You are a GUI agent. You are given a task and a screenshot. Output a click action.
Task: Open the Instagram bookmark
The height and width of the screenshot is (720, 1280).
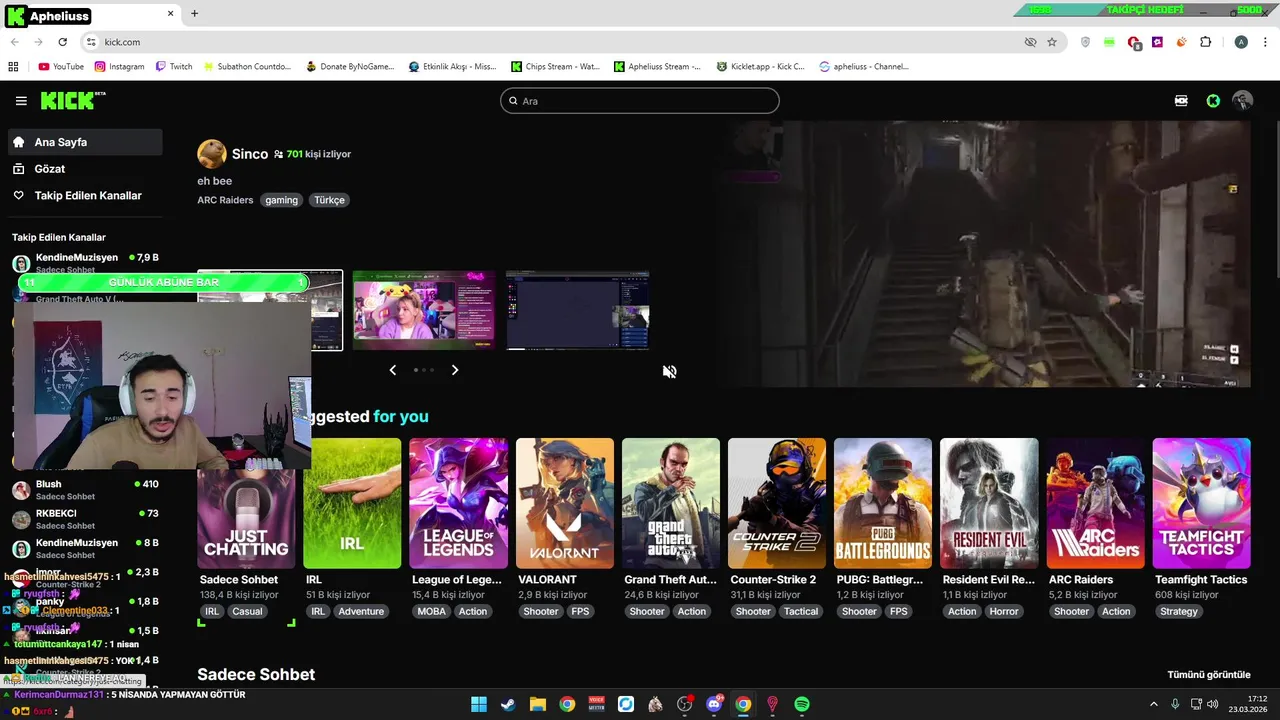(119, 67)
